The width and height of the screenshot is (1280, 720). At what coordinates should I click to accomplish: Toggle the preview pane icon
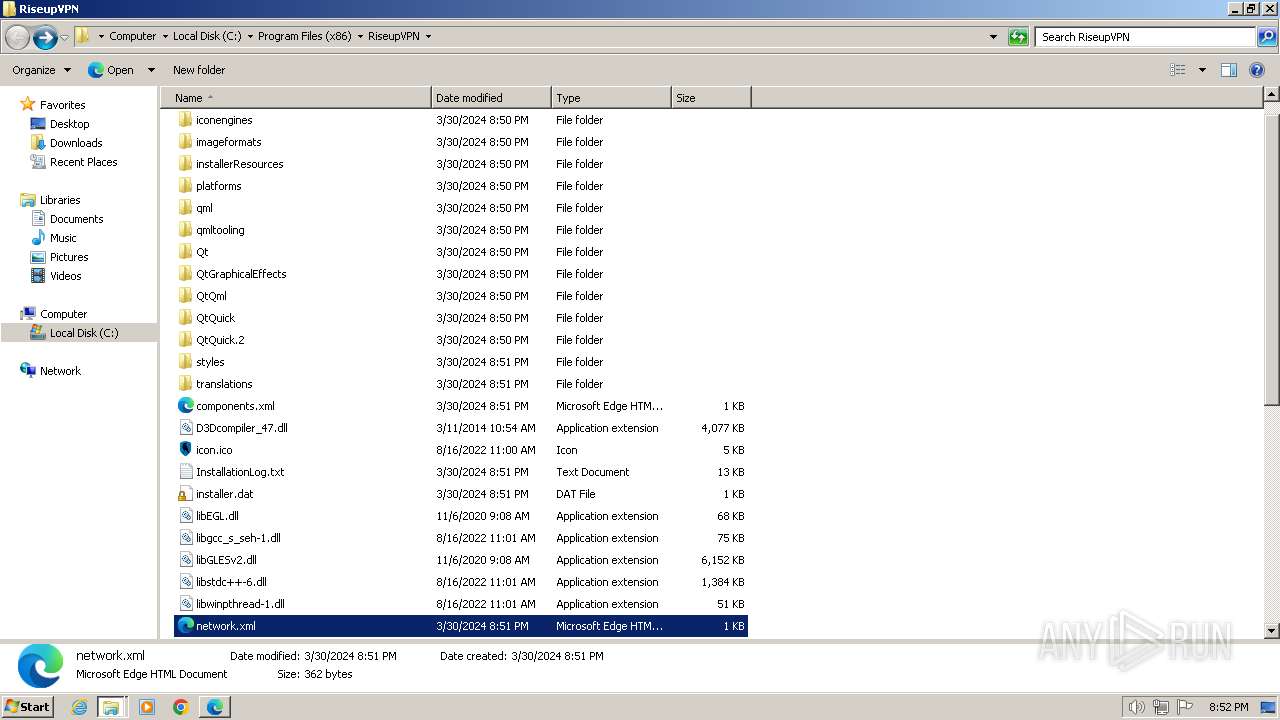[x=1229, y=70]
